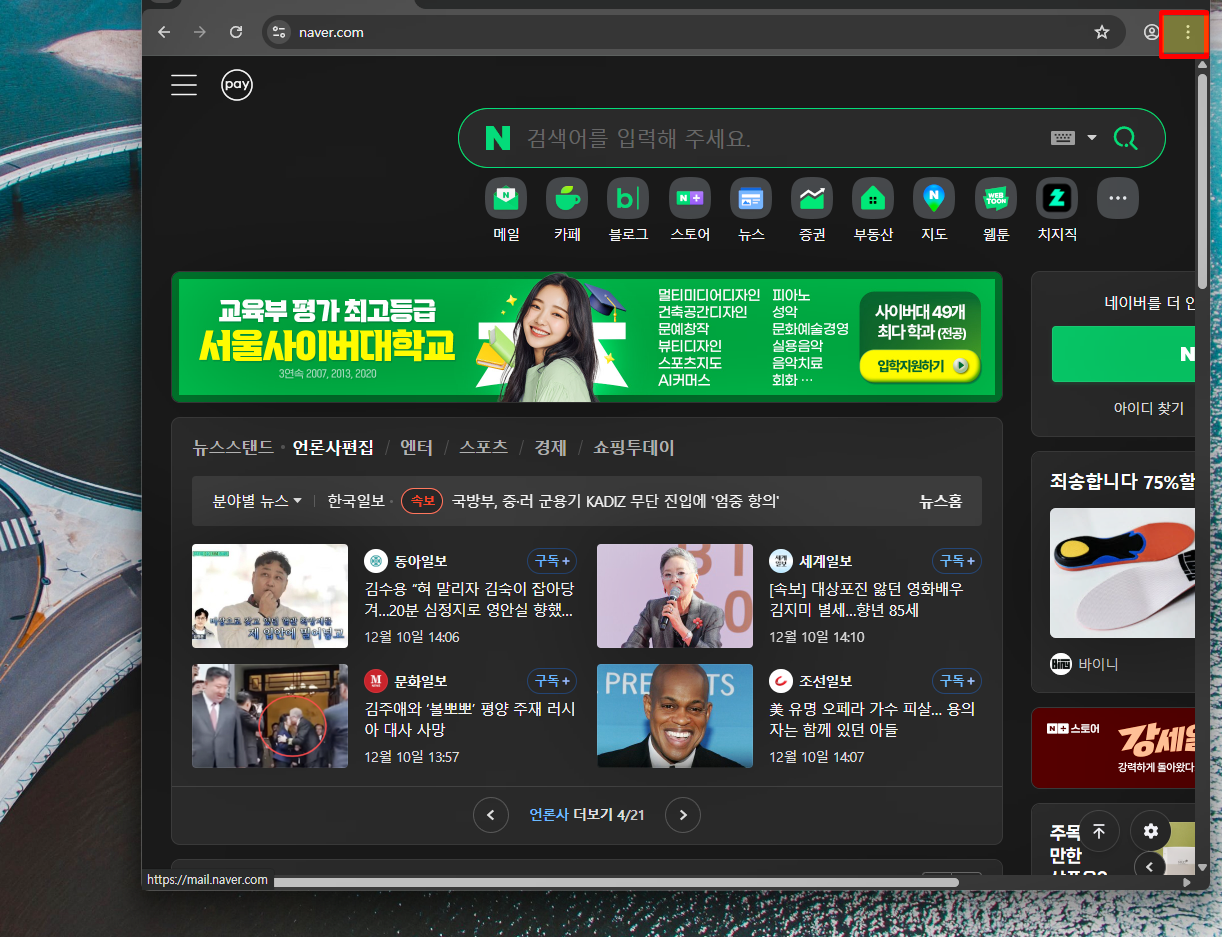
Task: Open the Chrome three-dot menu
Action: tap(1188, 33)
